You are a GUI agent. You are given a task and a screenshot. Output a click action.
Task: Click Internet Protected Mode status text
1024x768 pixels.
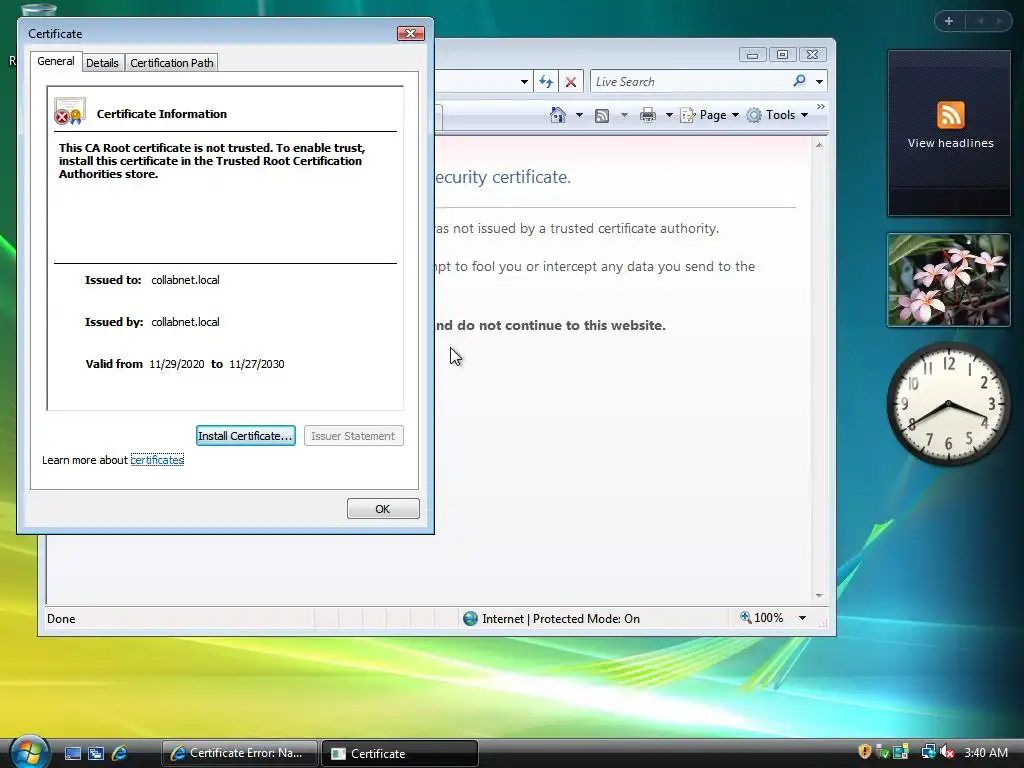561,618
